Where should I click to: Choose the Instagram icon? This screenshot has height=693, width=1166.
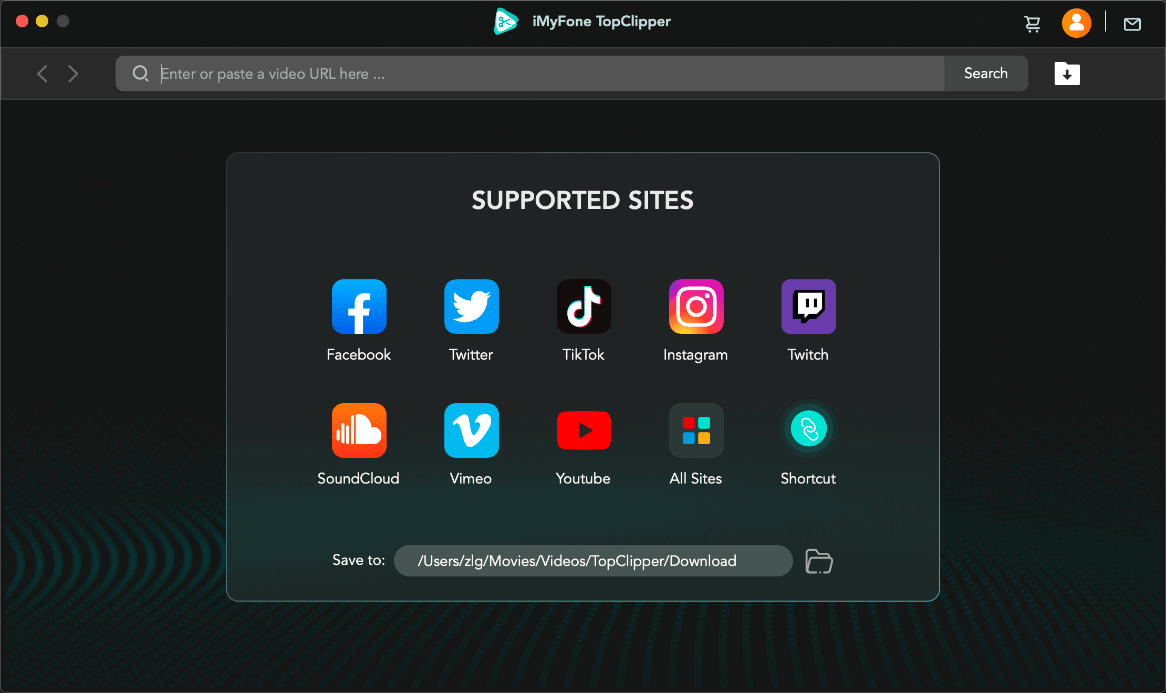(x=695, y=307)
